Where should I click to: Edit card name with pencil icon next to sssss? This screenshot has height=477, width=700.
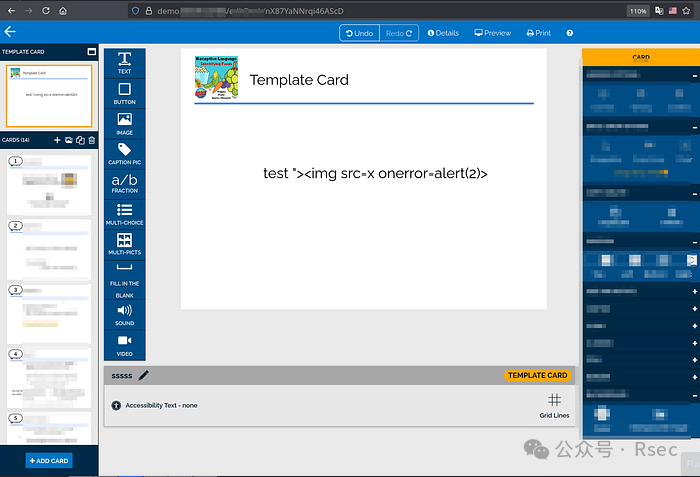143,376
